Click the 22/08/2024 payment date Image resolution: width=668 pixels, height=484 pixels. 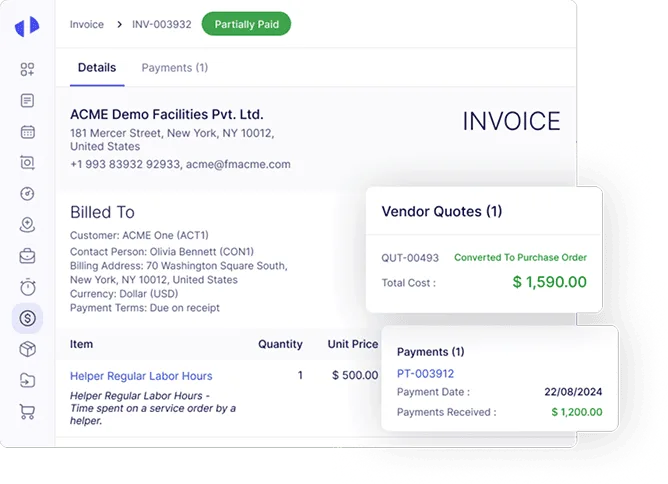point(573,392)
